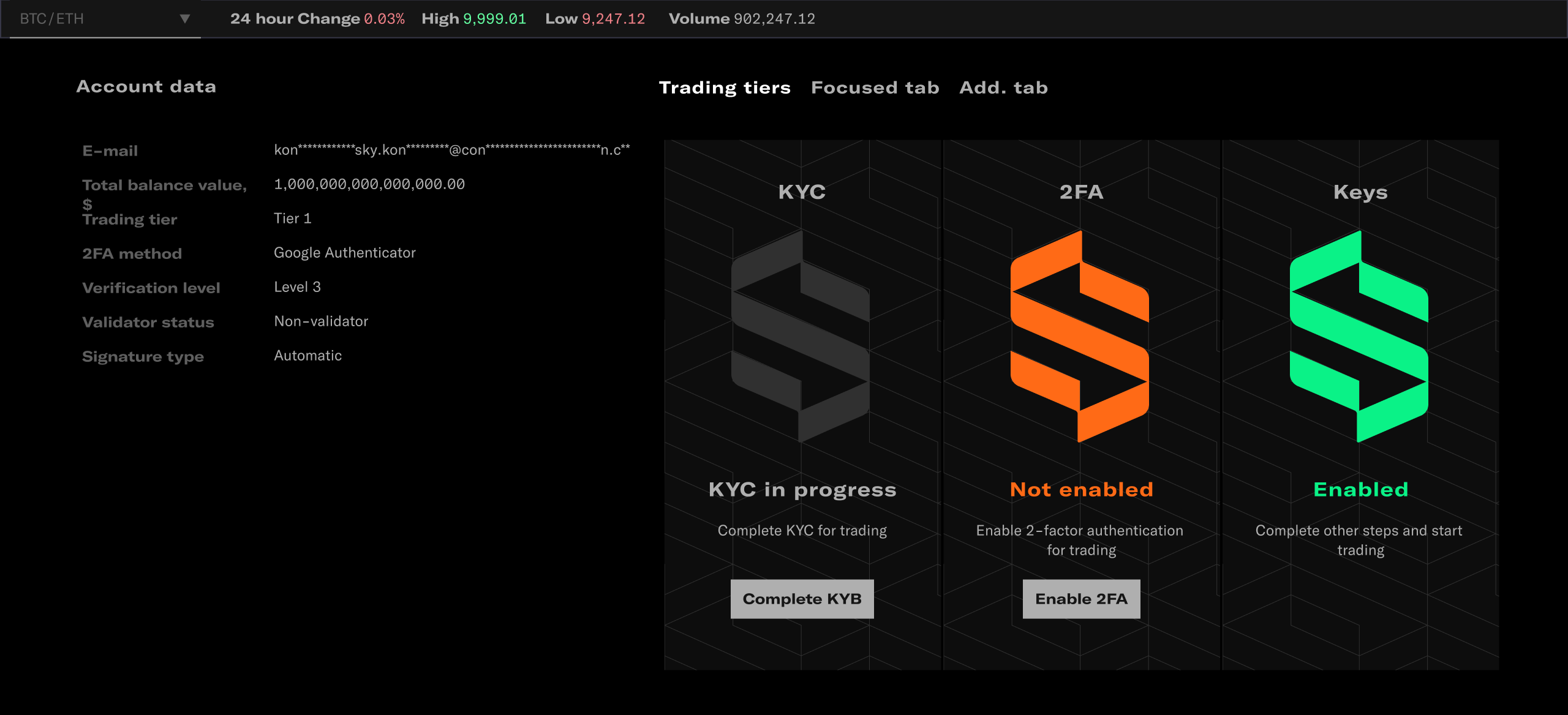The height and width of the screenshot is (715, 1568).
Task: Click the masked e-mail address value
Action: tap(451, 150)
